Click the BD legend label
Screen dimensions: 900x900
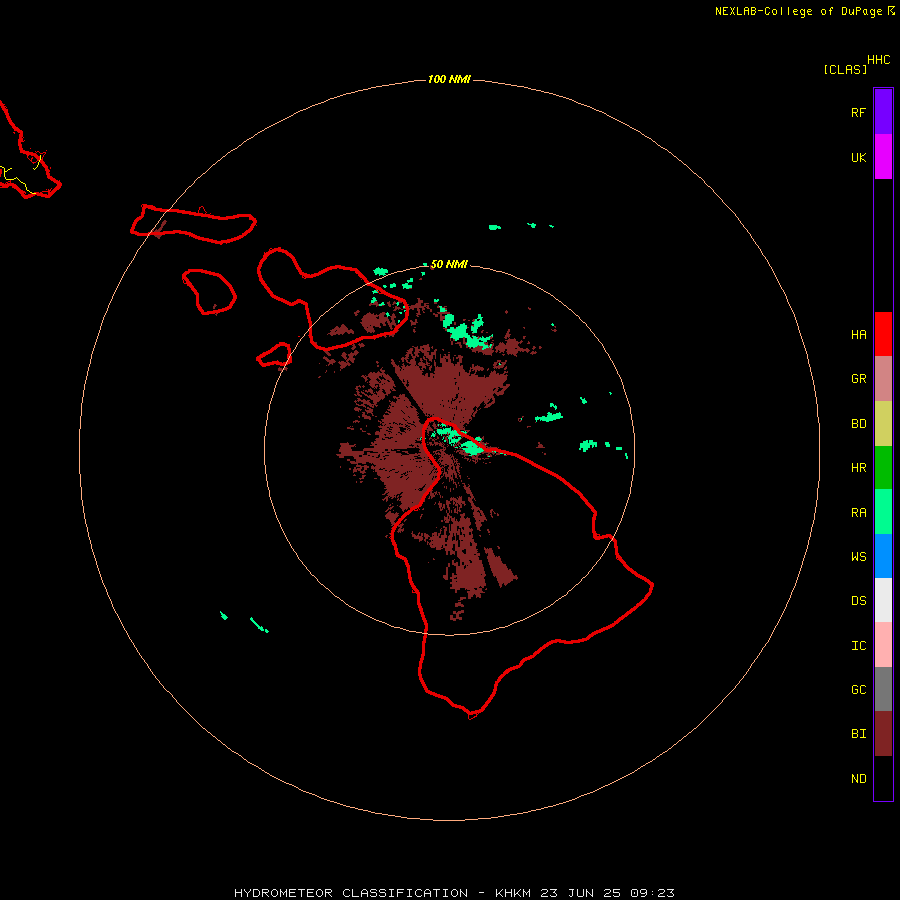[858, 424]
